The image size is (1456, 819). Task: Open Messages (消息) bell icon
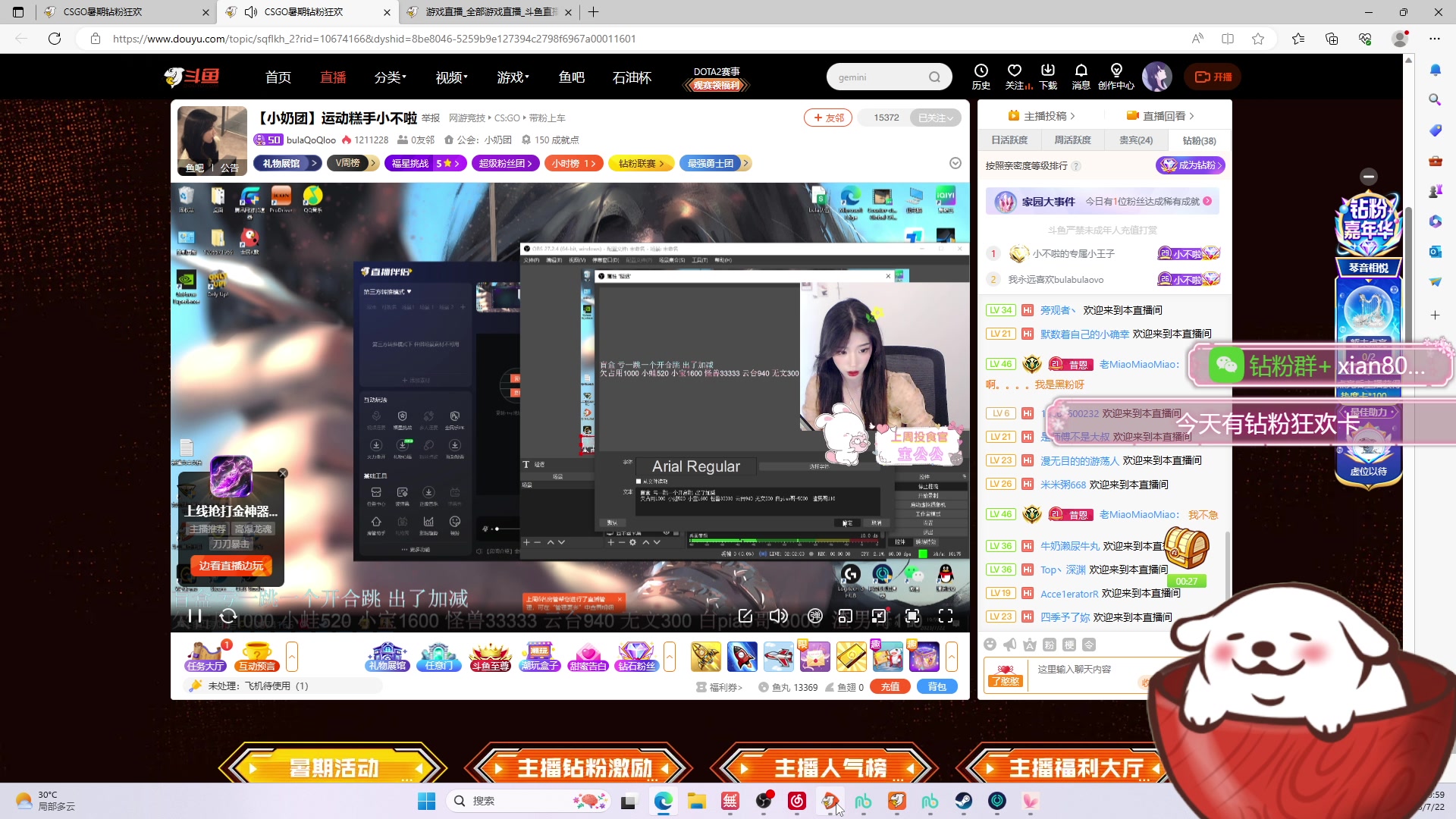pos(1081,77)
